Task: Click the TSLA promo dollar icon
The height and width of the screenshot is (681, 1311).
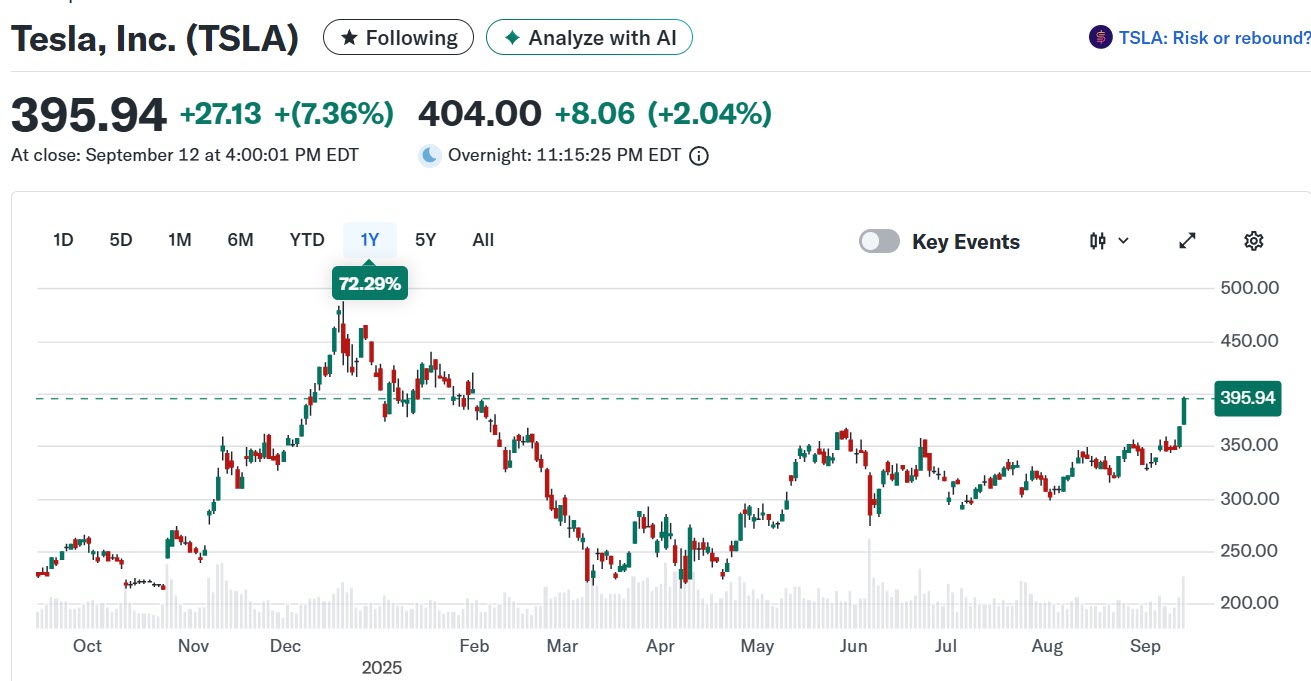Action: click(1100, 38)
